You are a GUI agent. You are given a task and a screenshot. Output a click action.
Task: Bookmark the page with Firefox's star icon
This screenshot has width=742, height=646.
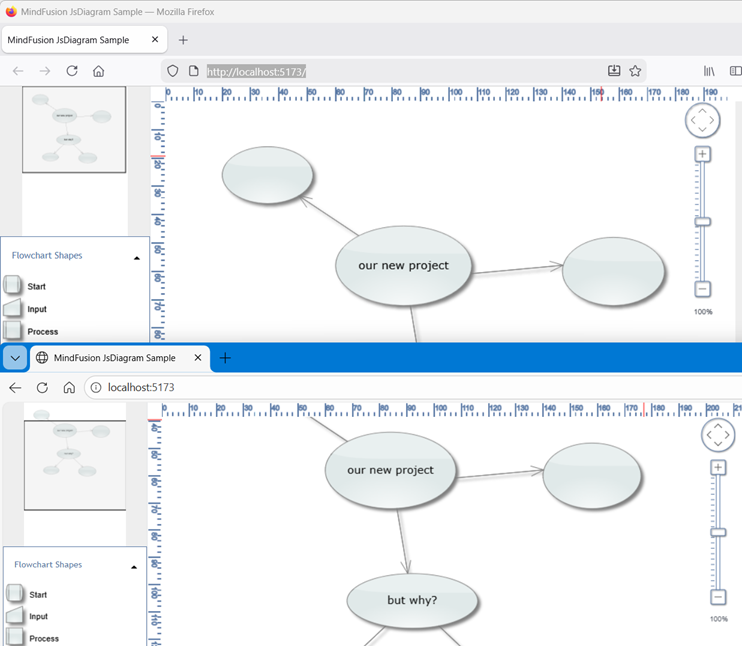(635, 71)
